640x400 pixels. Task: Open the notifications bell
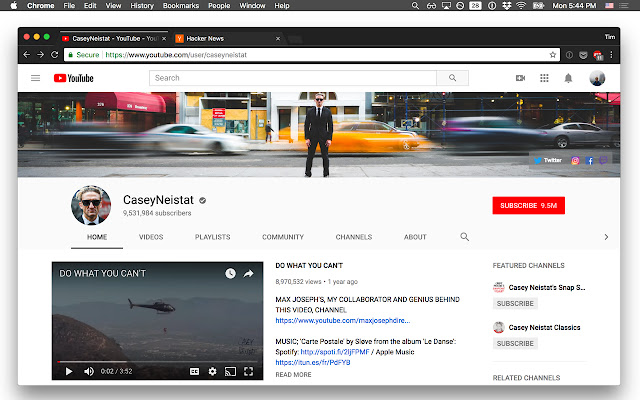(x=568, y=78)
